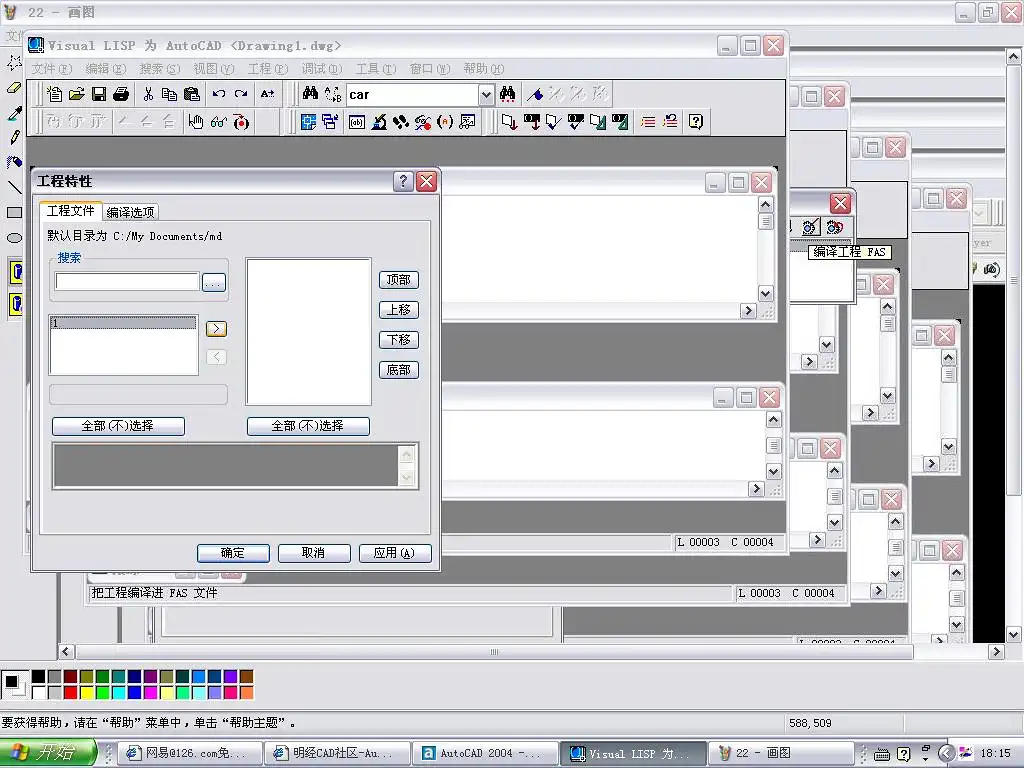Pick the yellow color swatch in Paint palette
Image resolution: width=1024 pixels, height=768 pixels.
pyautogui.click(x=86, y=692)
